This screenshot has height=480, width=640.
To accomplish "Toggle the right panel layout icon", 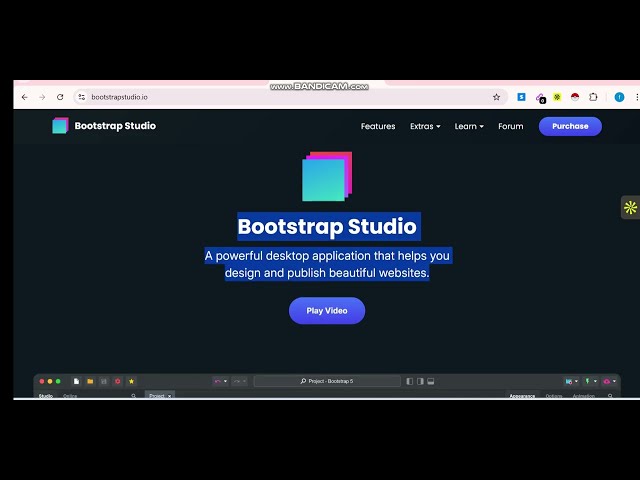I will [420, 381].
